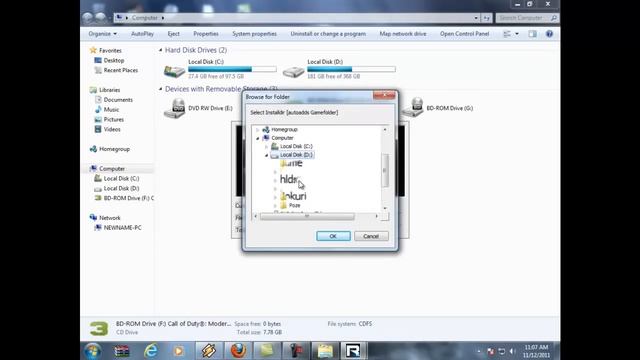Open Network in the navigation pane

[x=109, y=218]
